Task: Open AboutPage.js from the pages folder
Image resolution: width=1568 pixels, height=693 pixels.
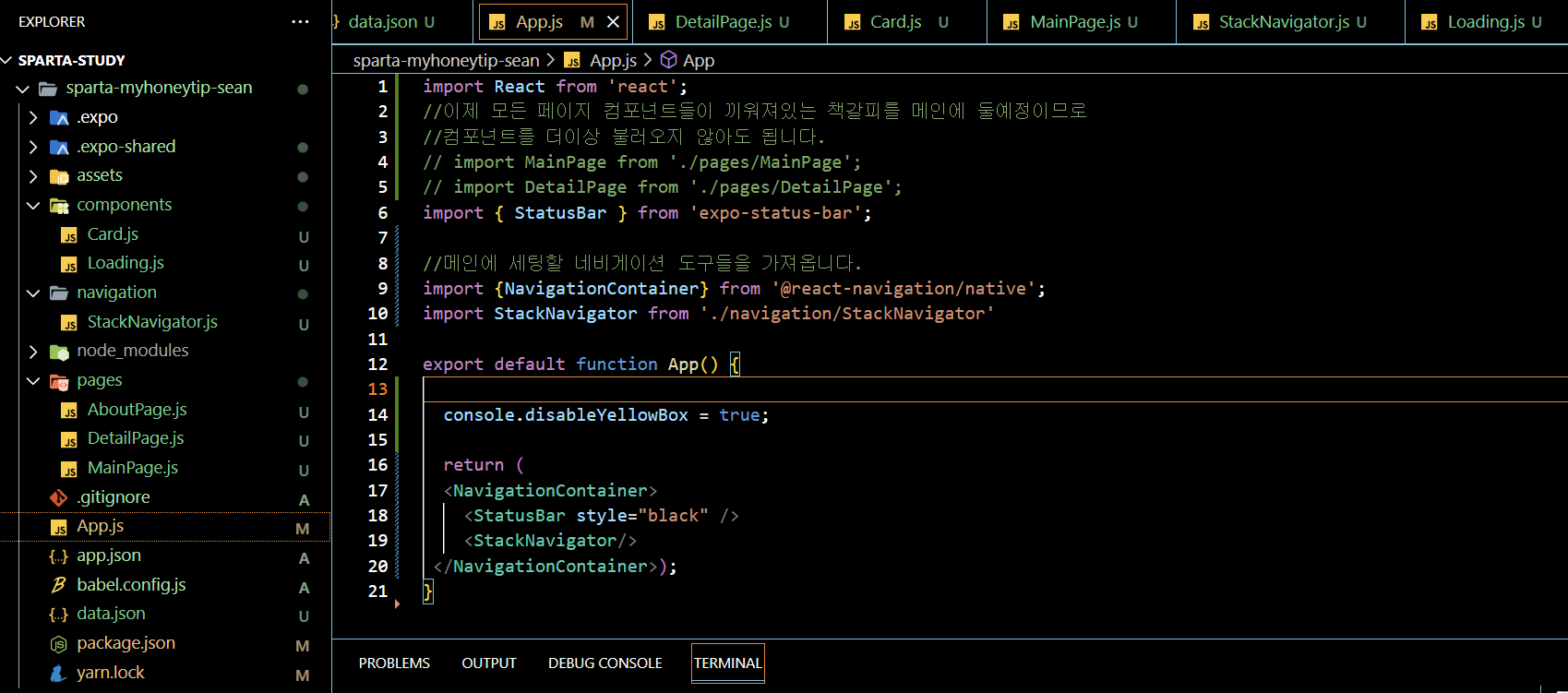Action: pos(137,410)
